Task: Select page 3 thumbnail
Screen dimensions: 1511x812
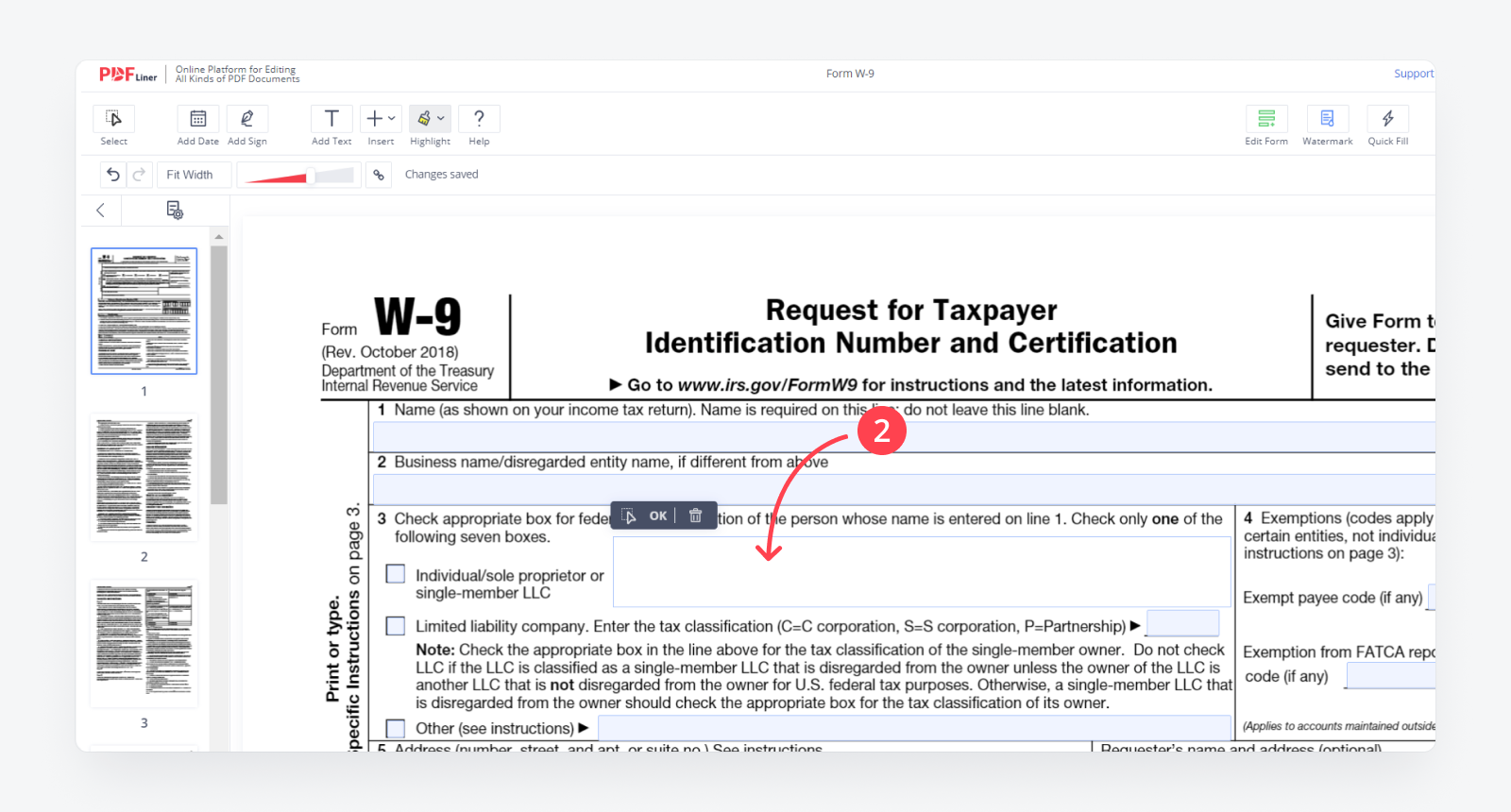Action: point(144,643)
